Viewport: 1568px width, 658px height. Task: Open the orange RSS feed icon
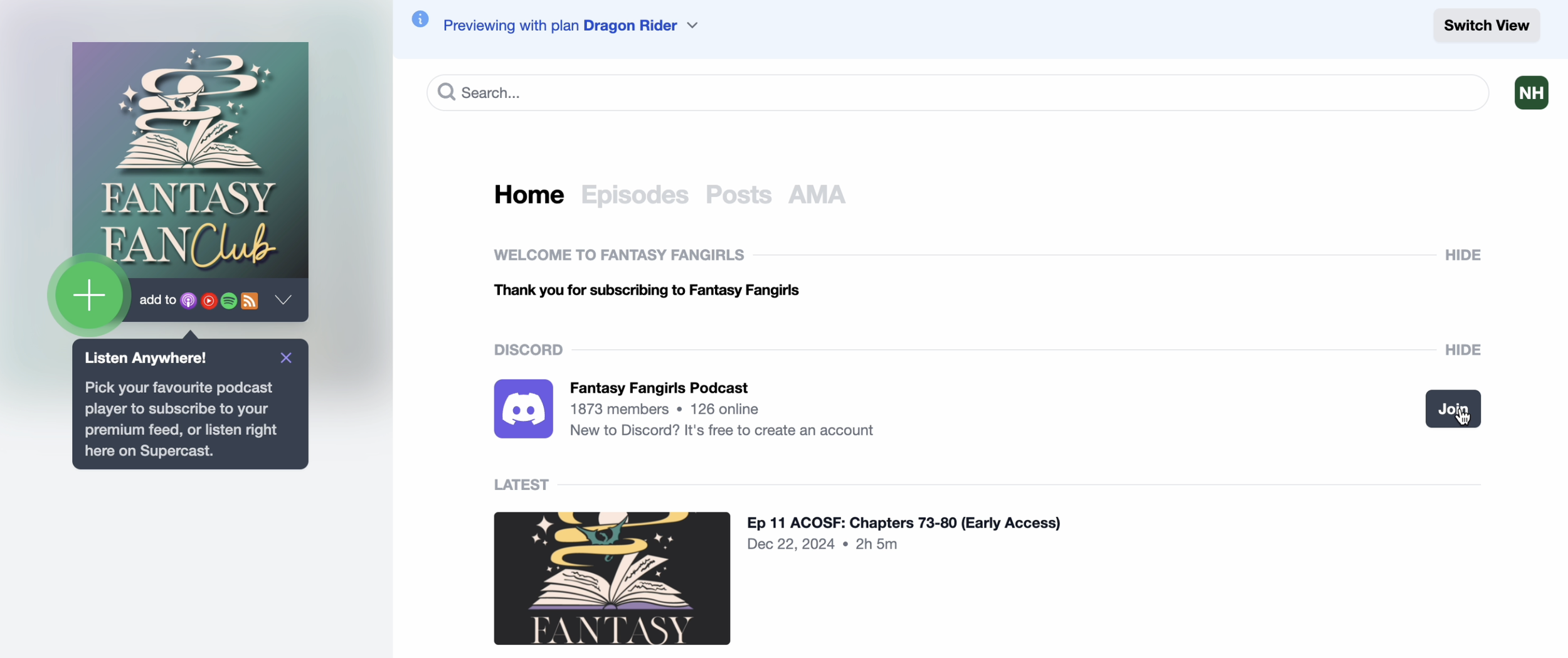click(x=250, y=300)
